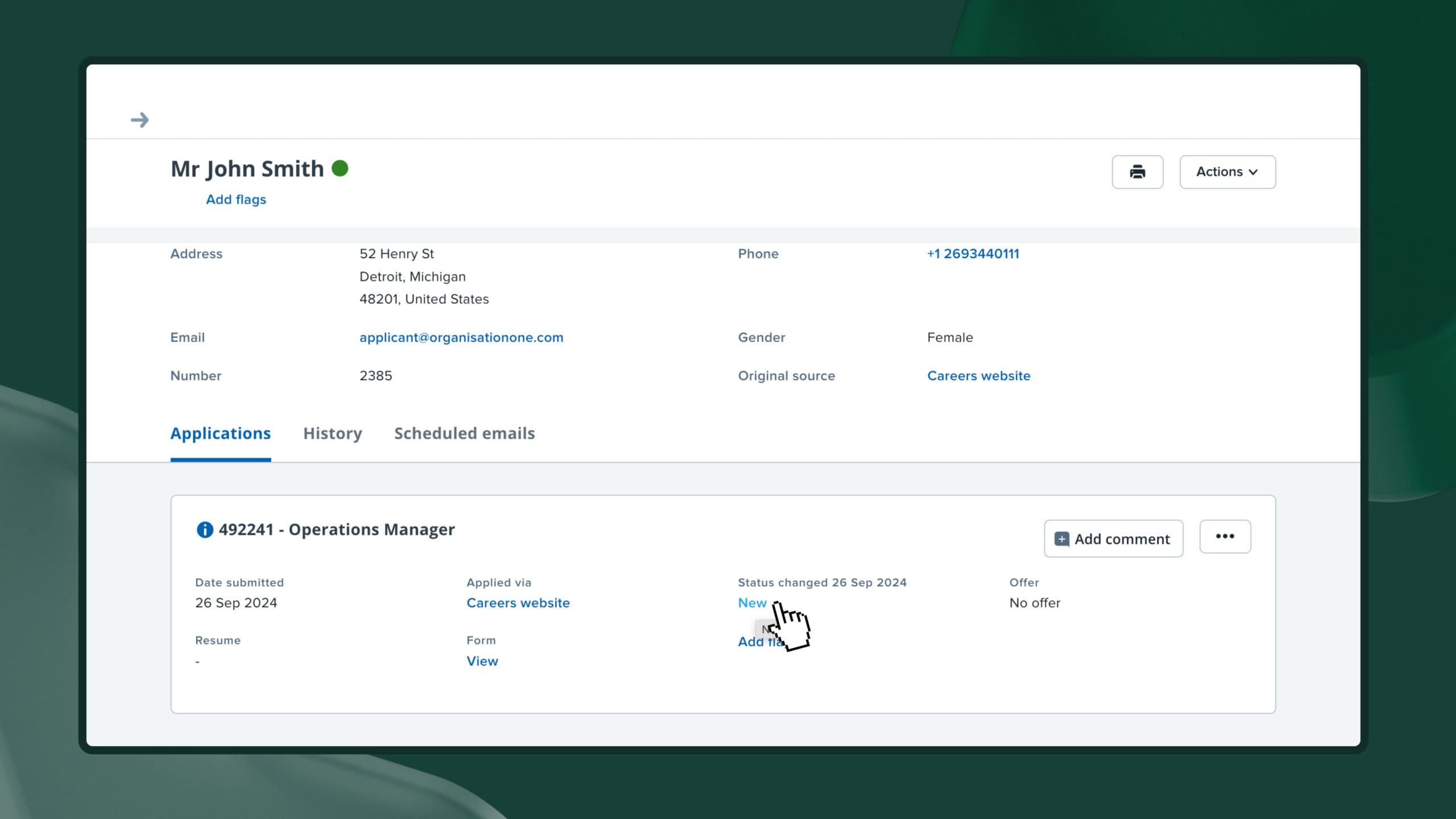Call phone number +1 2693440111
The width and height of the screenshot is (1456, 819).
pos(973,254)
